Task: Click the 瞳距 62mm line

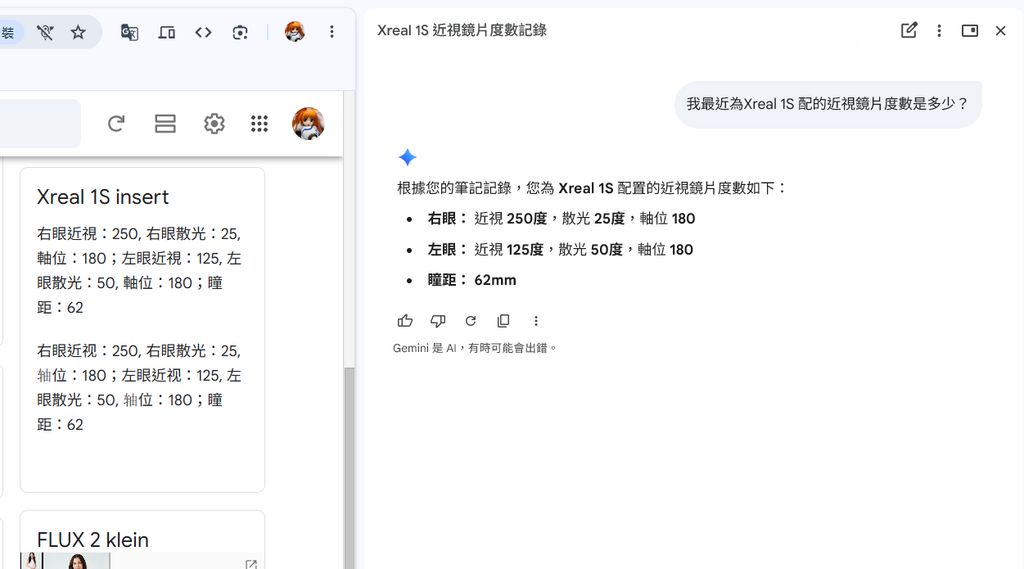Action: [472, 280]
